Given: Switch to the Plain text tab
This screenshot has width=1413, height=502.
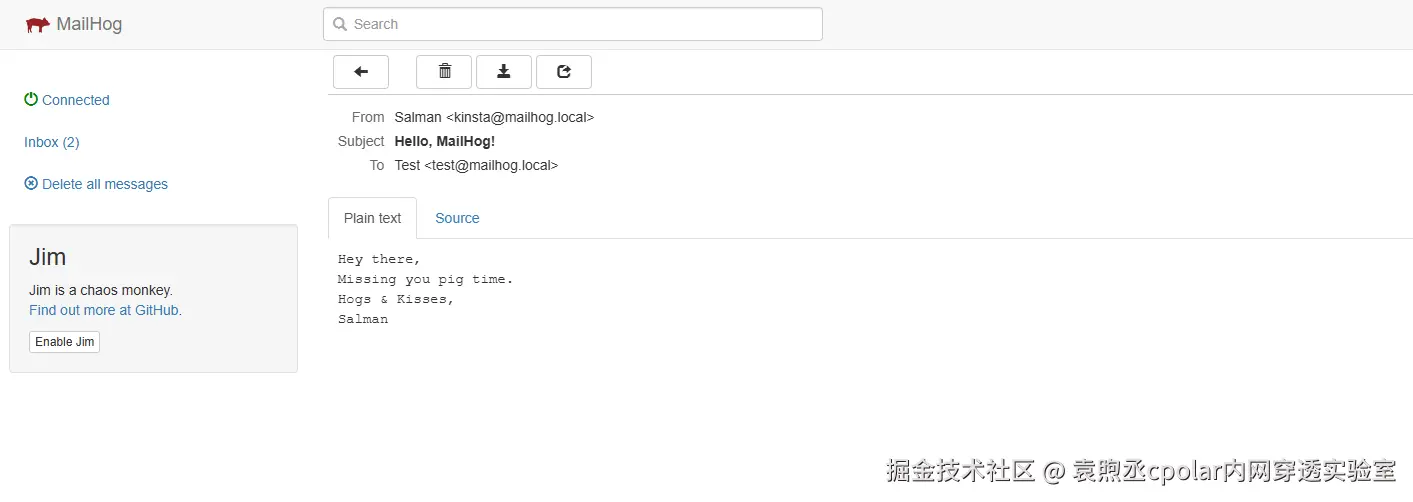Looking at the screenshot, I should pos(372,218).
